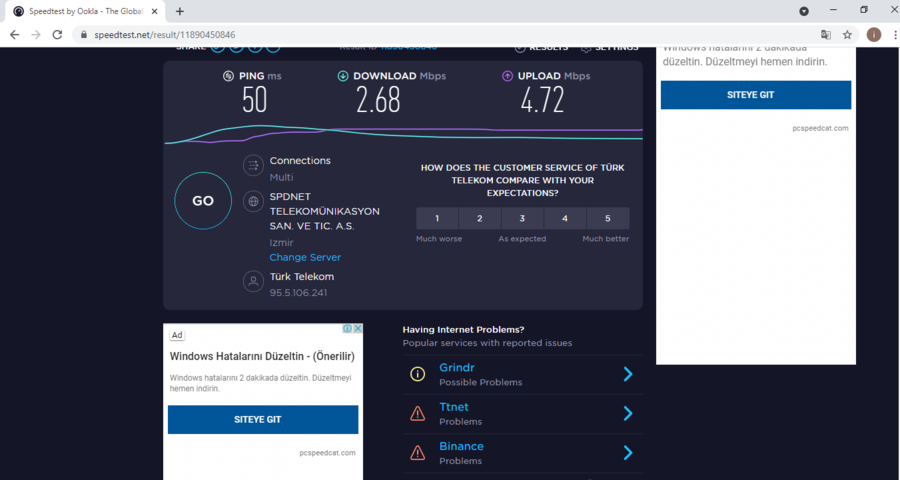
Task: Click the Grindr info warning icon
Action: tap(417, 374)
